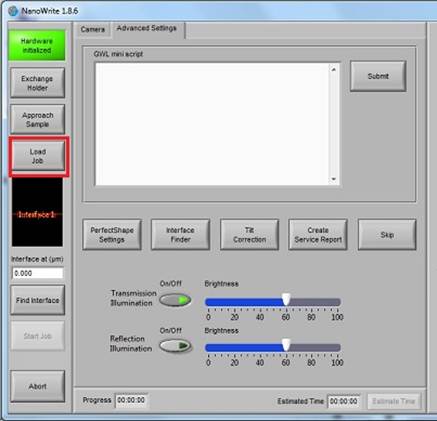
Task: Toggle Transmission Illumination on/off switch
Action: (175, 300)
